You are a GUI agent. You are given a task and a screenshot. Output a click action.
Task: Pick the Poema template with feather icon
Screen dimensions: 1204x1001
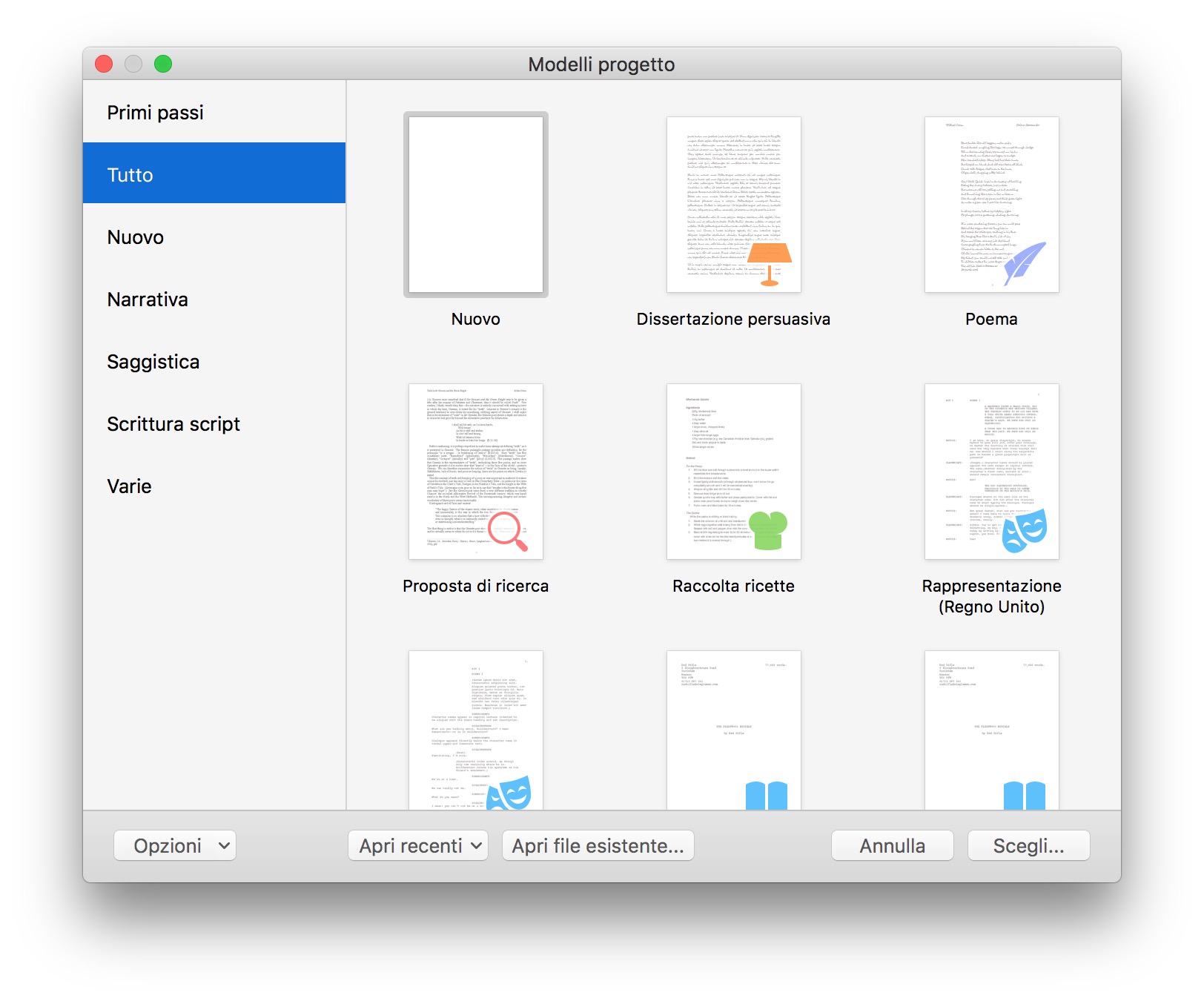click(992, 205)
